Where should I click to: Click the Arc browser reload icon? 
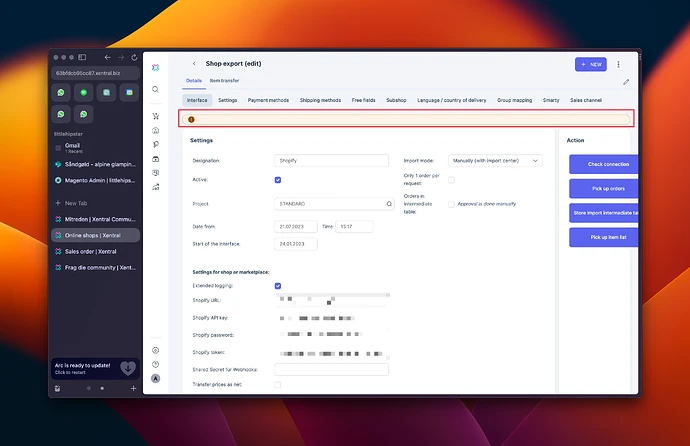(134, 57)
